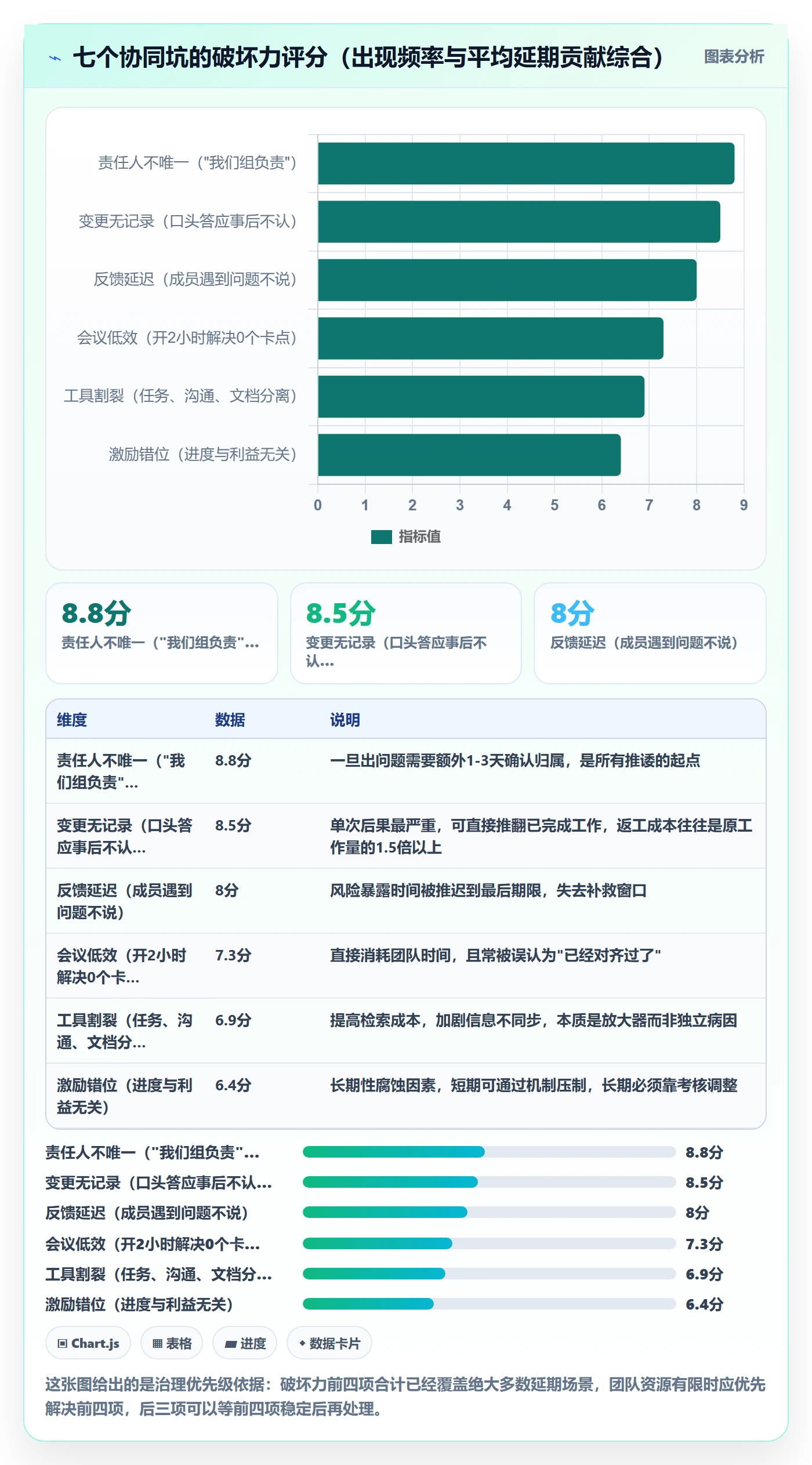Select the Chart.js tag chip

tap(88, 1343)
